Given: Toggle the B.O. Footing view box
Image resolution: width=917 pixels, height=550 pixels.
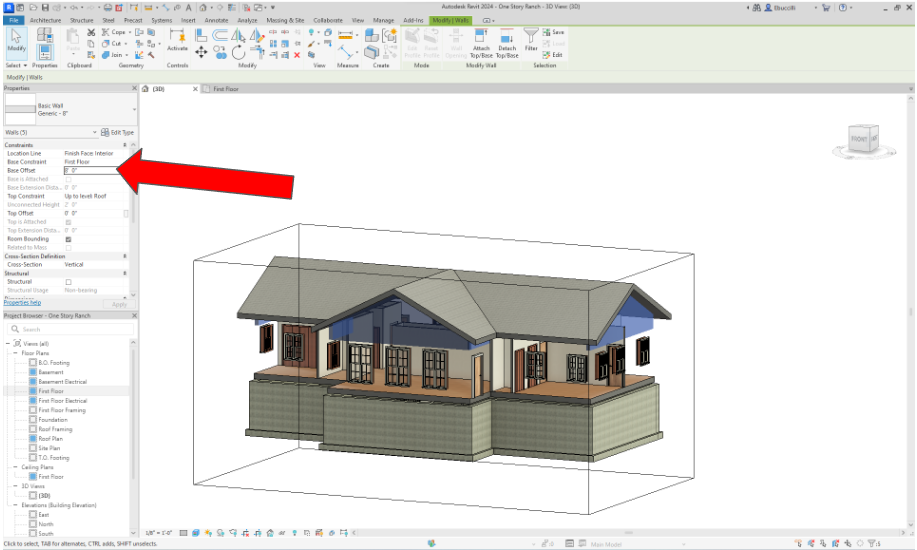Looking at the screenshot, I should click(33, 363).
